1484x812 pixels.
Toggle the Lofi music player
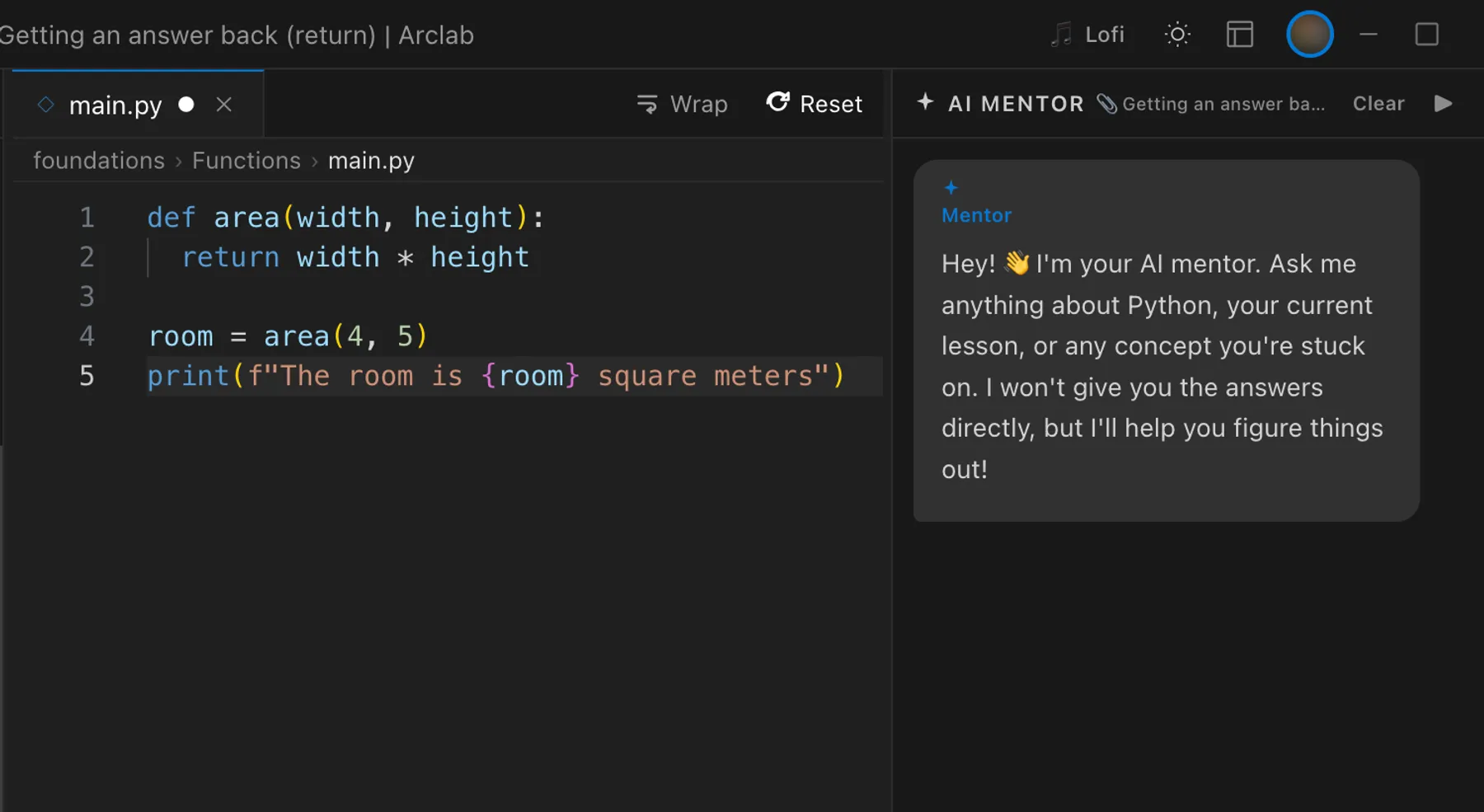click(x=1087, y=35)
